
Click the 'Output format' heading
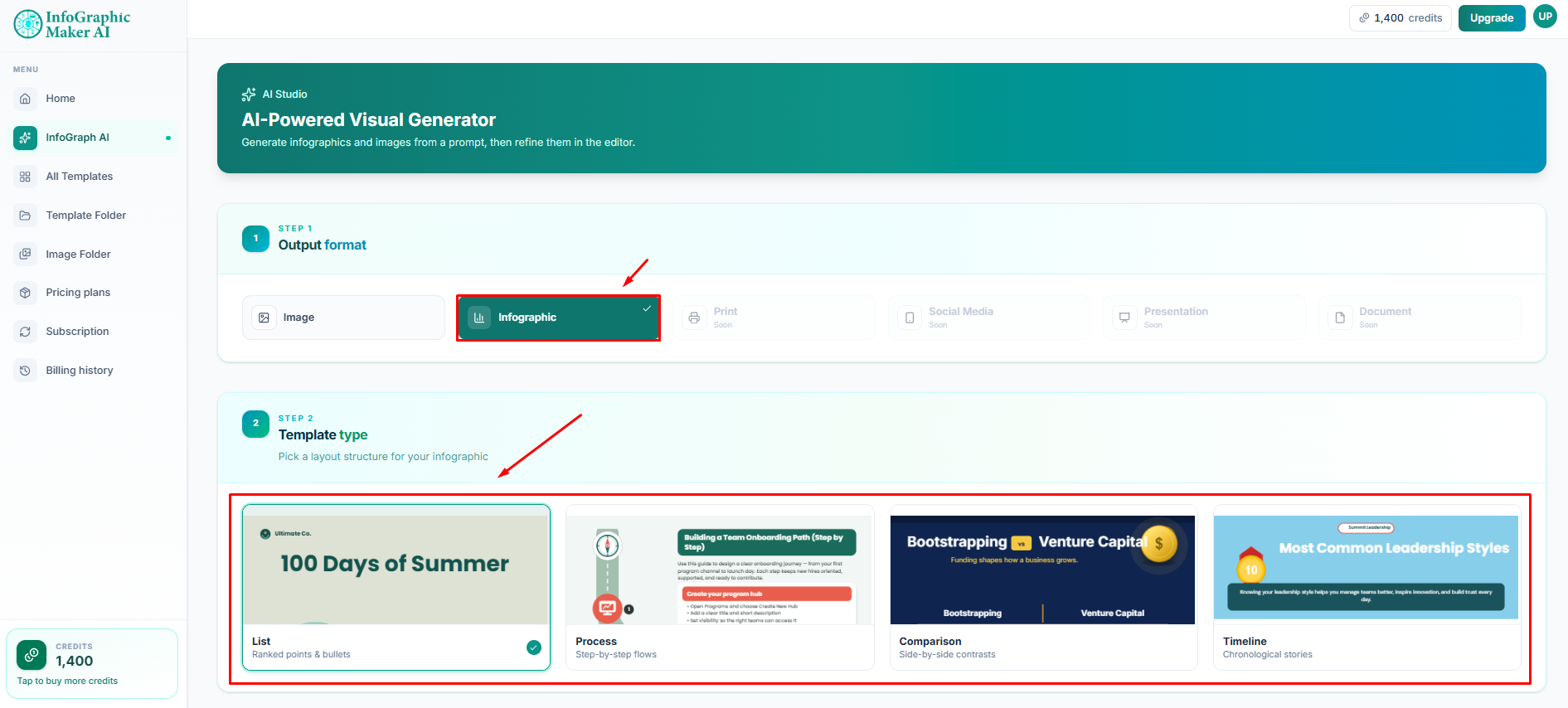[x=323, y=245]
